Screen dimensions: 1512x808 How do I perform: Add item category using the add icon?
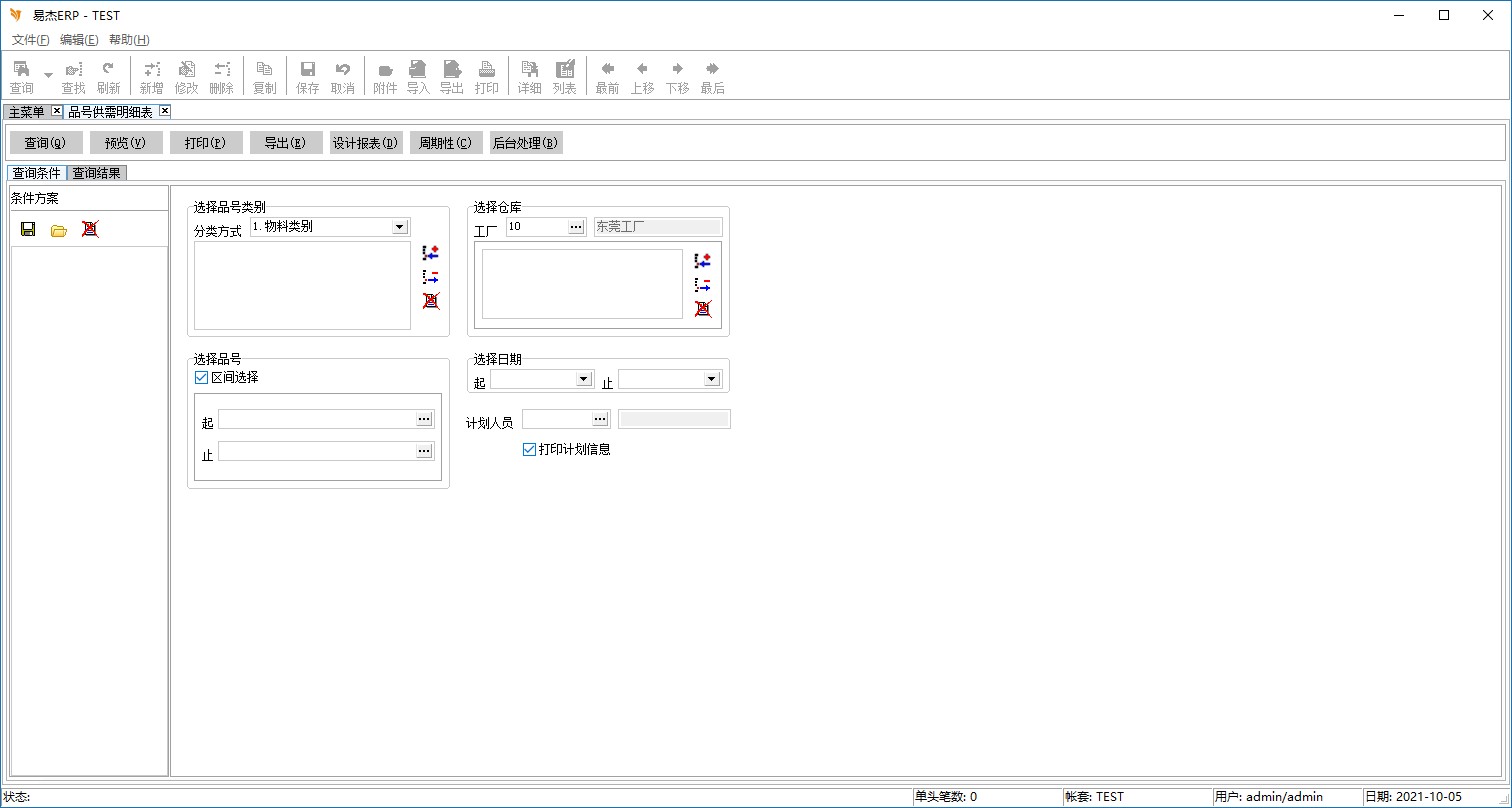pos(431,253)
